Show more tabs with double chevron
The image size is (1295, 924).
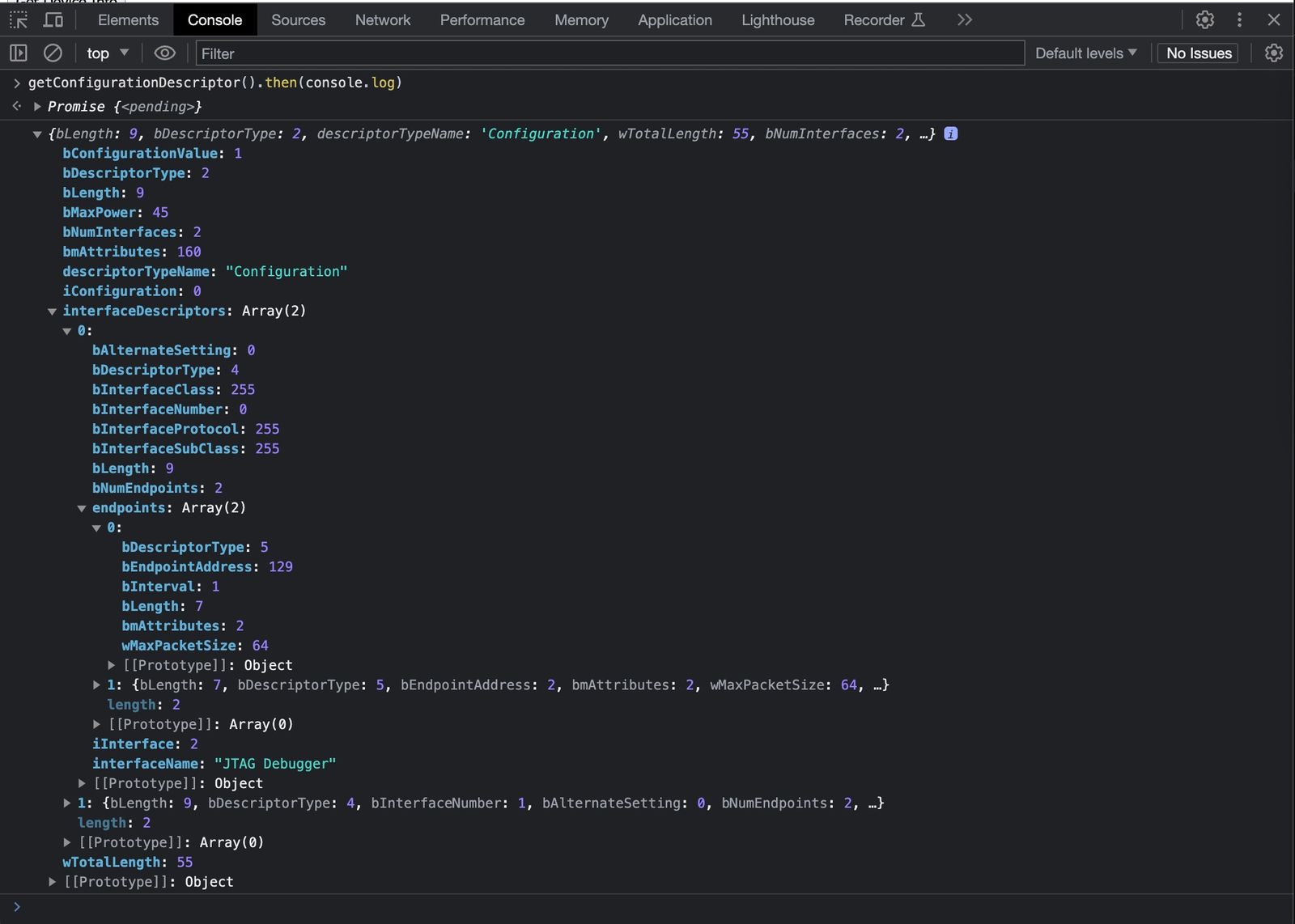click(964, 20)
